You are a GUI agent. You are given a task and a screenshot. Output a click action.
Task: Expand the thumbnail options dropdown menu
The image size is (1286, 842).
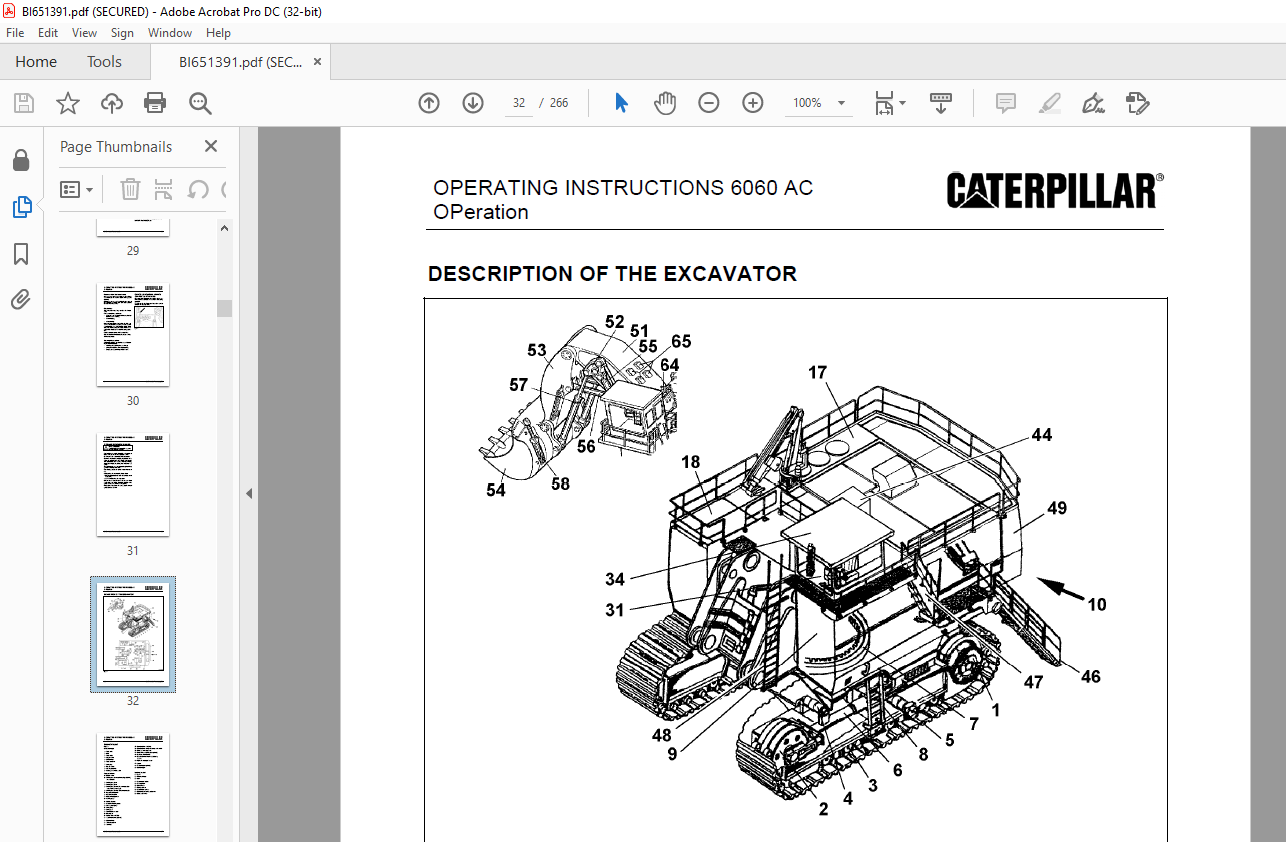coord(77,189)
